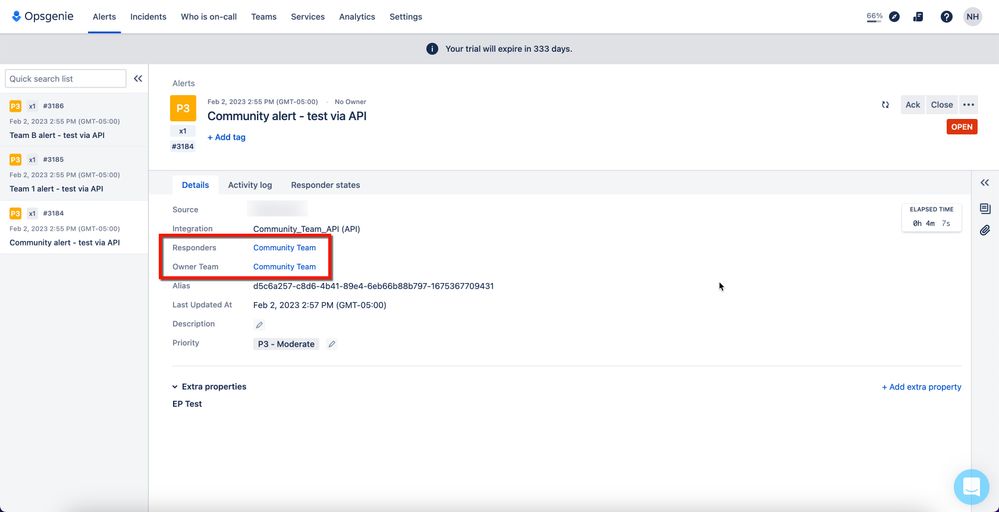Acknowledge the alert with Ack button
This screenshot has height=512, width=999.
point(912,104)
